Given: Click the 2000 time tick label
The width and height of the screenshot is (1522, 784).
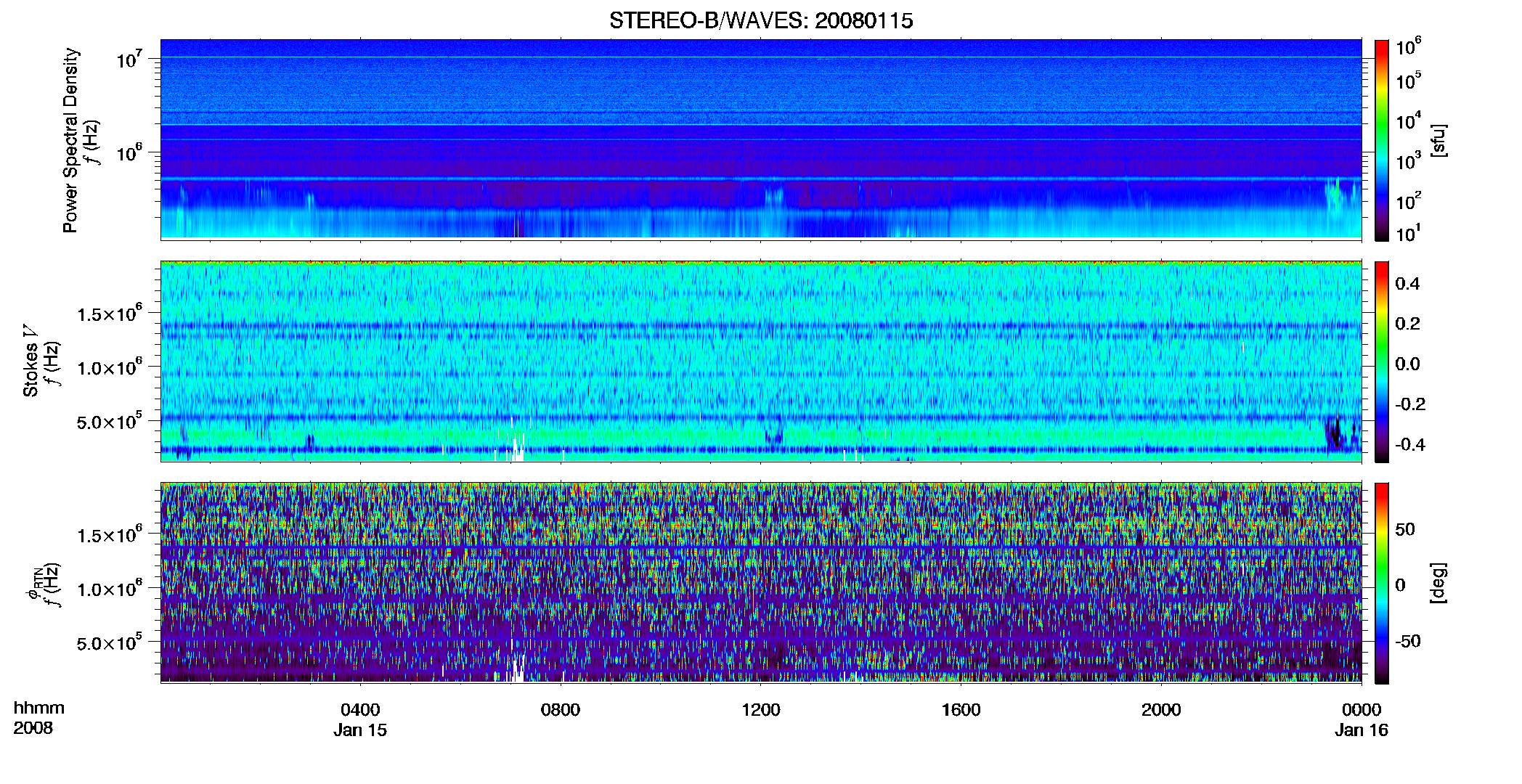Looking at the screenshot, I should click(1161, 710).
